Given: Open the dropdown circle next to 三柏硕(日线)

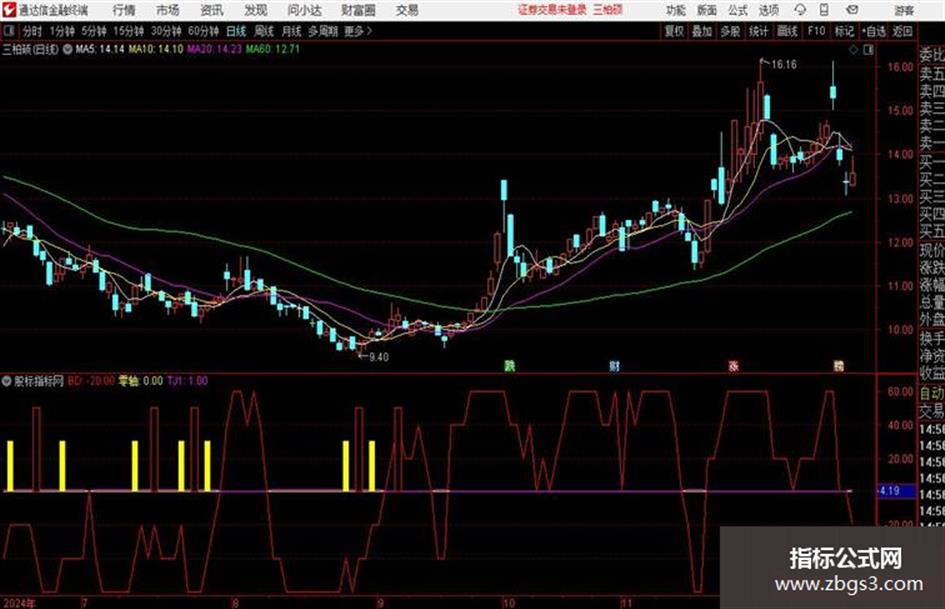Looking at the screenshot, I should [x=67, y=49].
